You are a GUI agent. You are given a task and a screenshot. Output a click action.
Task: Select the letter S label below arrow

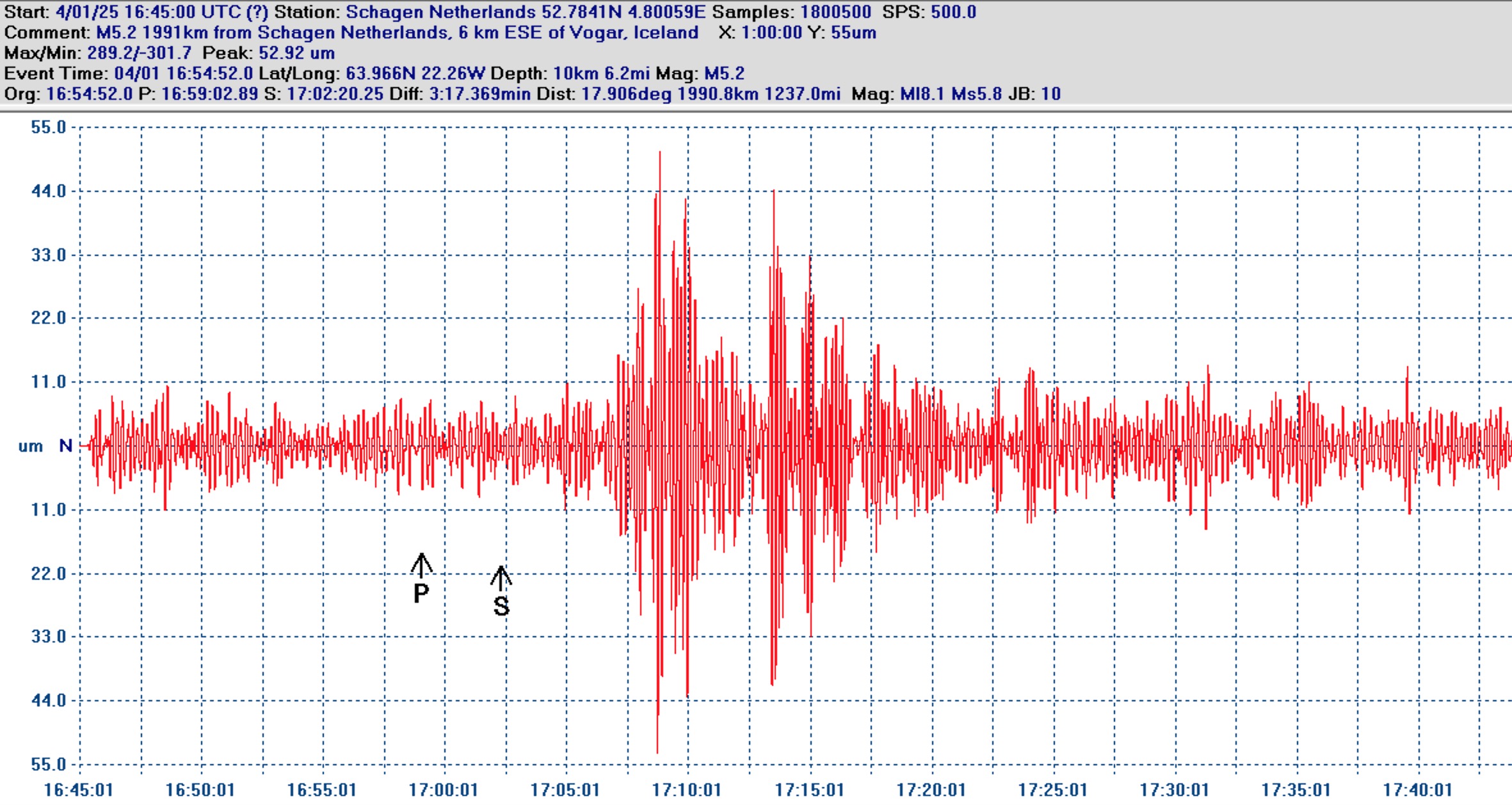[x=501, y=606]
